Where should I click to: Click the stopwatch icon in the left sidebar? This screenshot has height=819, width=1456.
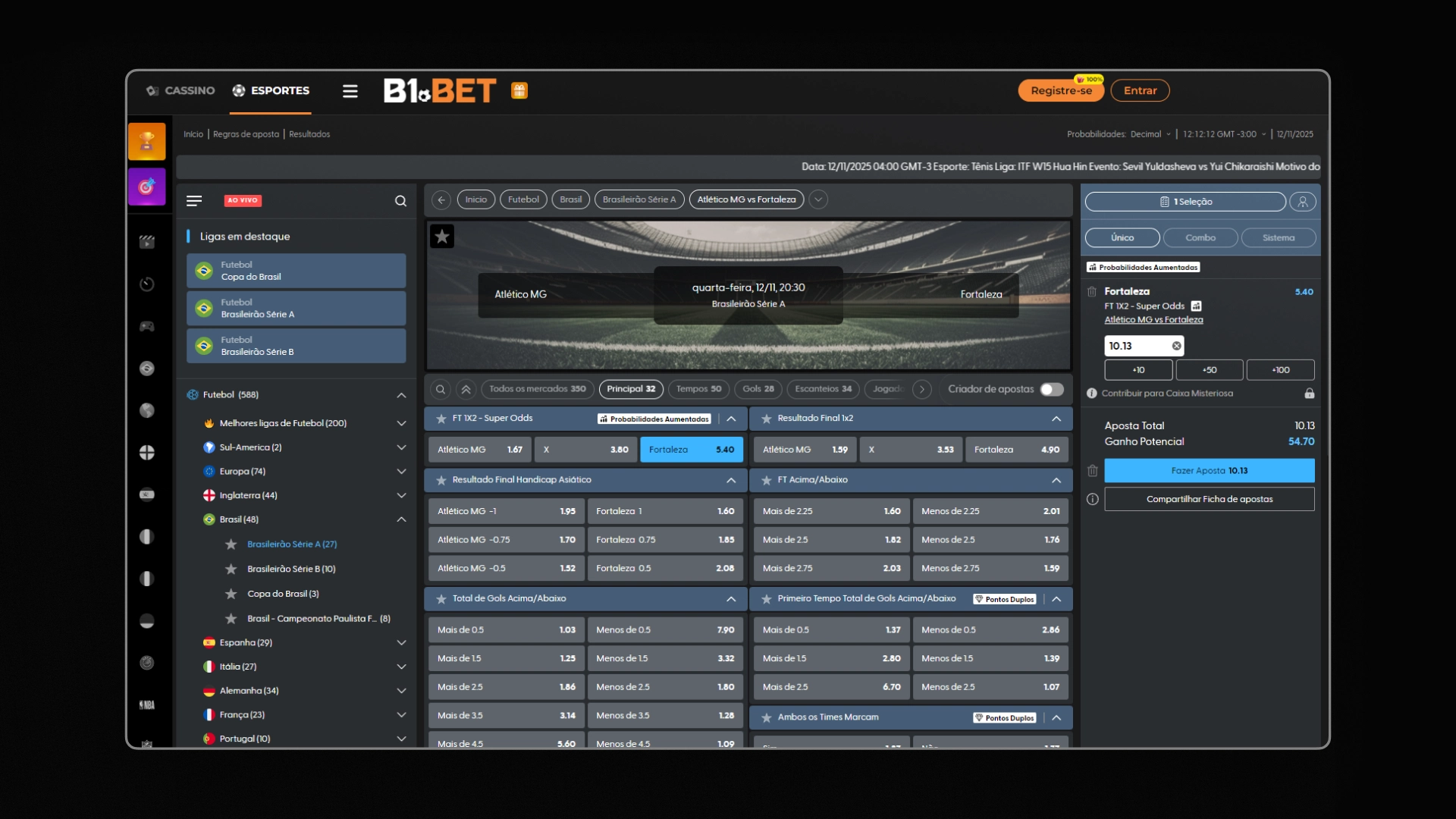point(147,284)
